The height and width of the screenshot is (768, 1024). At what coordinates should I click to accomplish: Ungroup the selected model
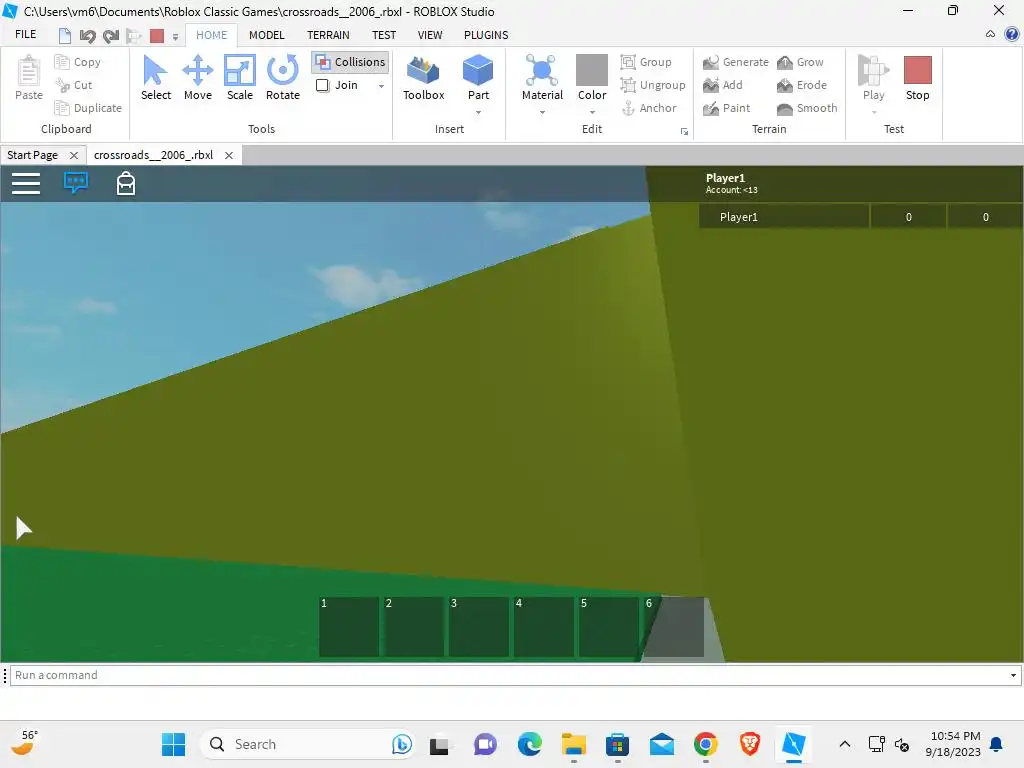point(653,85)
